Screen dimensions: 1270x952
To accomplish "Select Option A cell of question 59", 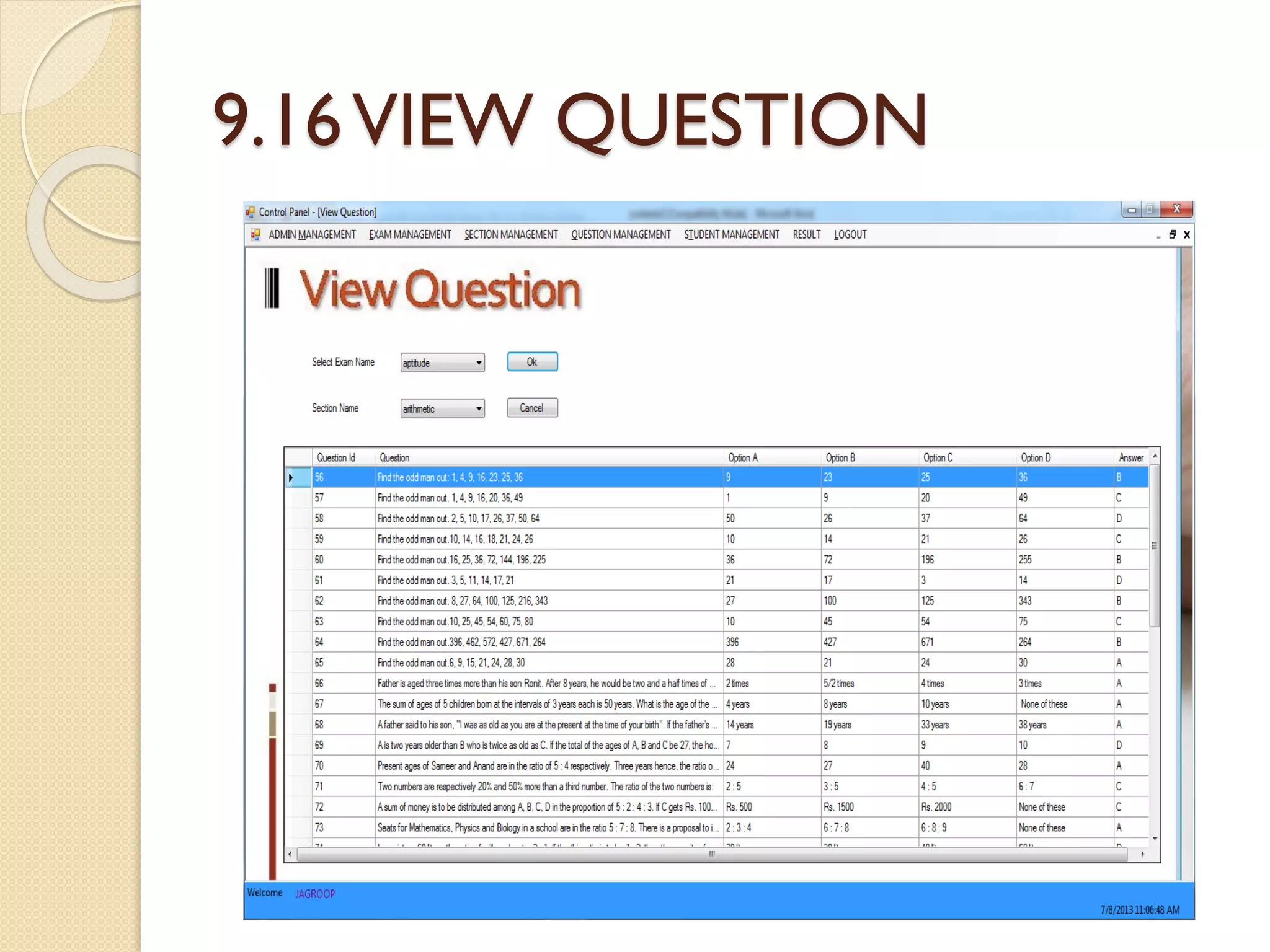I will pos(772,539).
